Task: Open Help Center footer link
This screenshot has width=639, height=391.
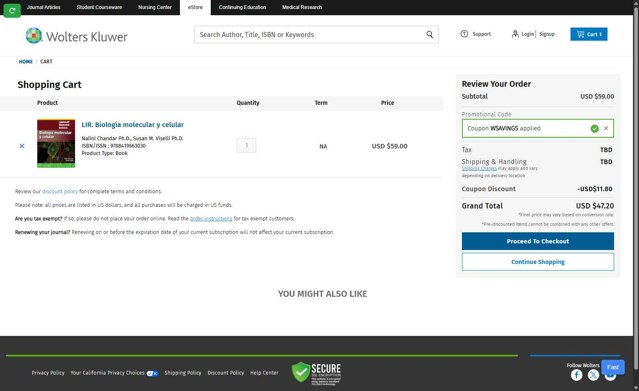Action: pyautogui.click(x=264, y=373)
